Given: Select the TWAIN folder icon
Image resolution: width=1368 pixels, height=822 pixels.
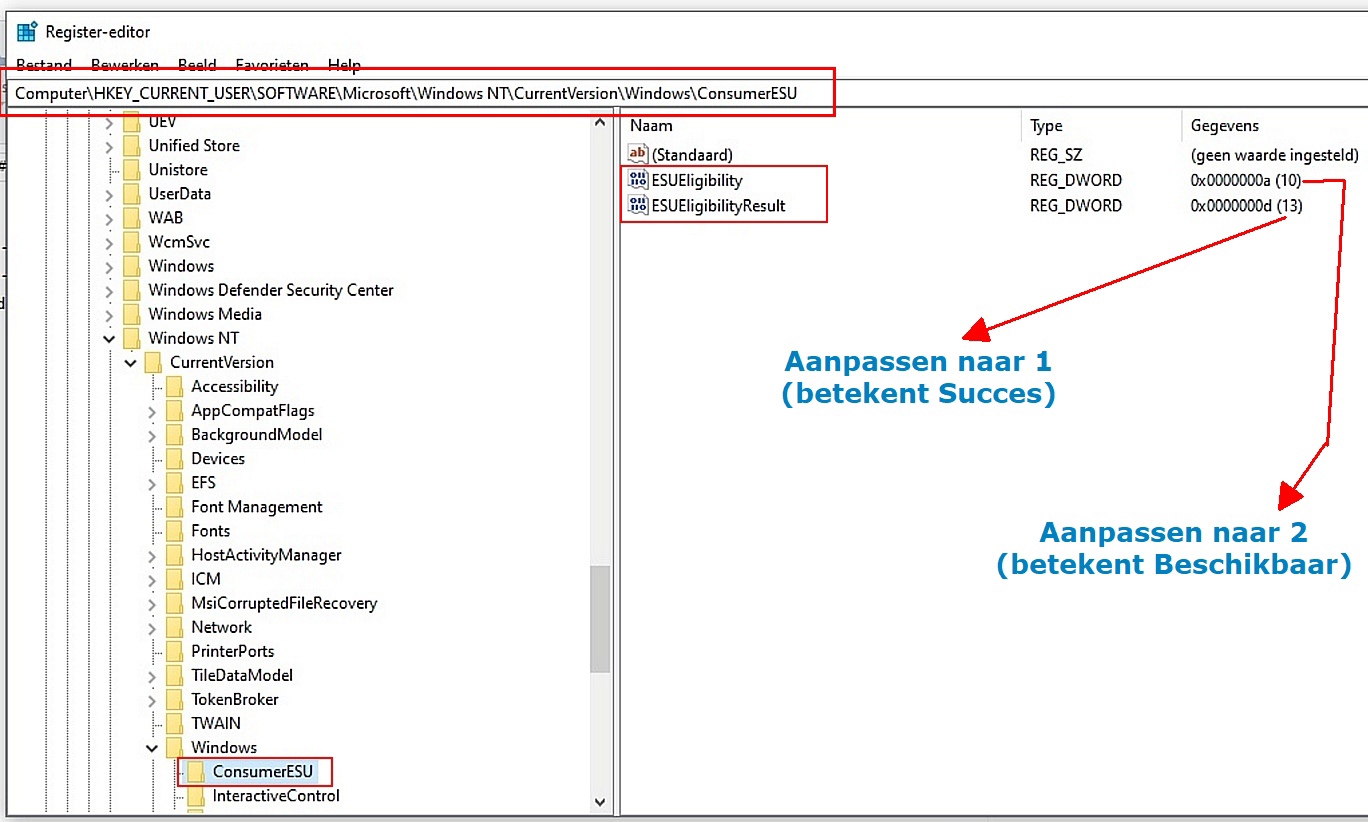Looking at the screenshot, I should 175,723.
